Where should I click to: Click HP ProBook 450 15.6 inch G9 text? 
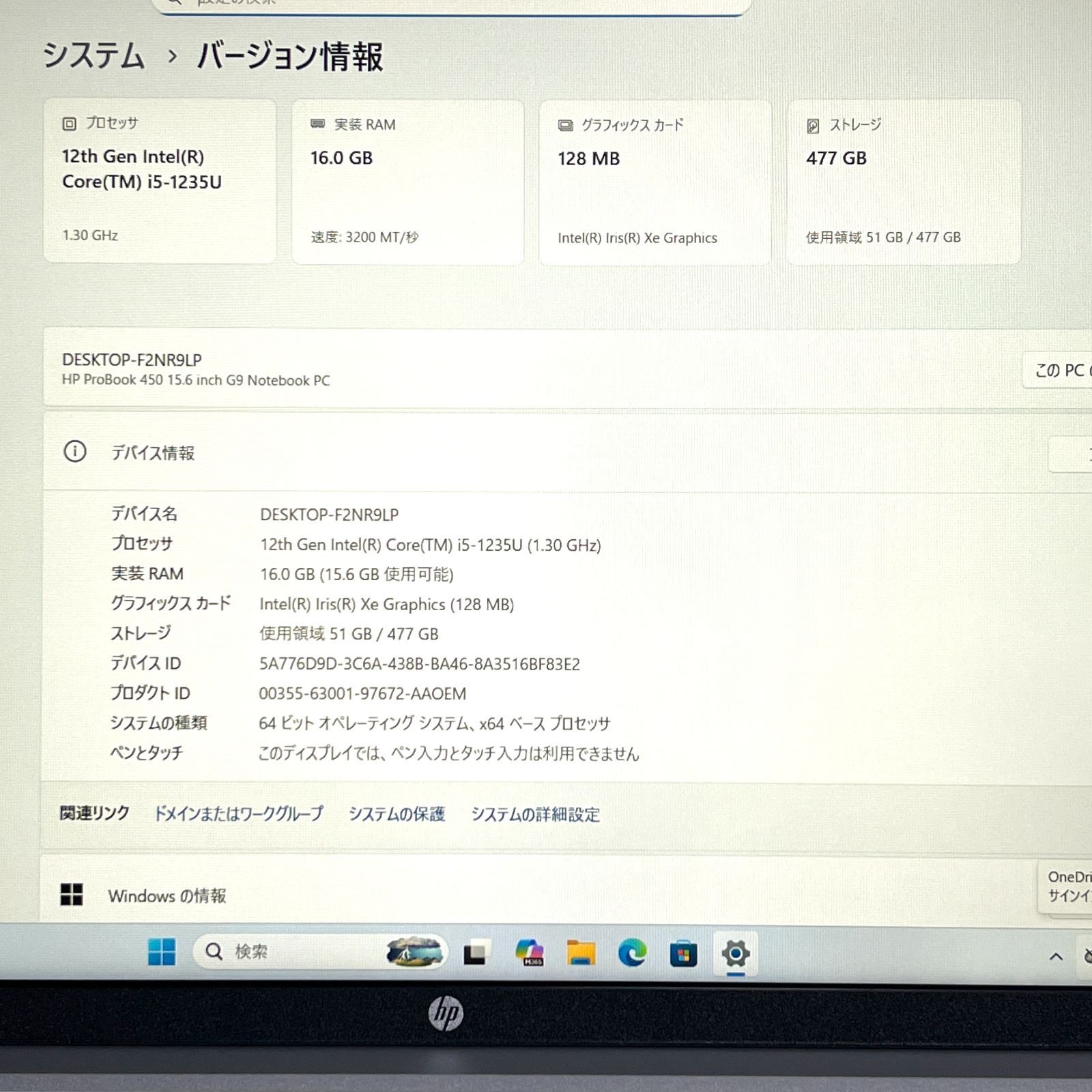pos(196,380)
